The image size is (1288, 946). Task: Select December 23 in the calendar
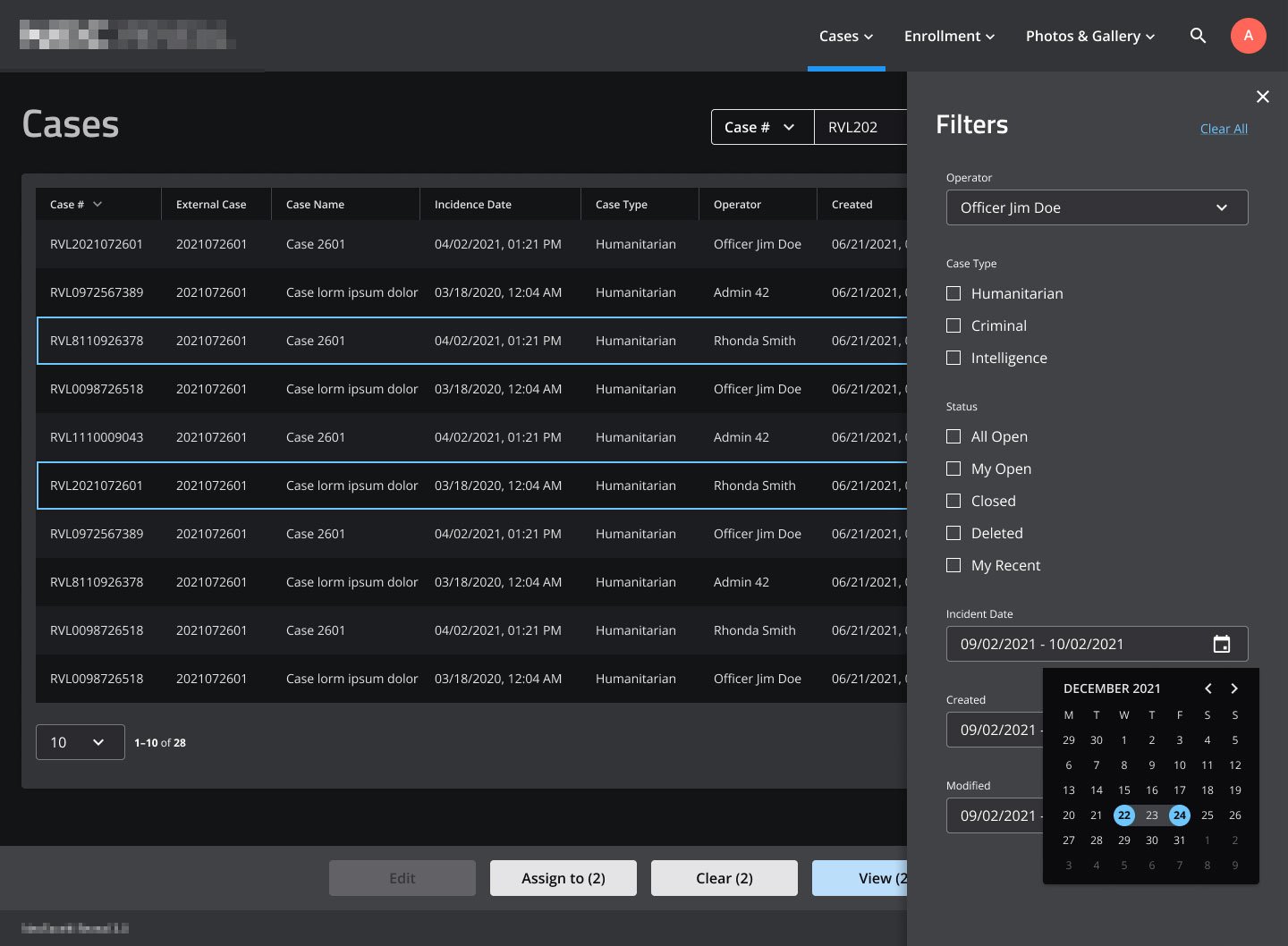(x=1152, y=815)
